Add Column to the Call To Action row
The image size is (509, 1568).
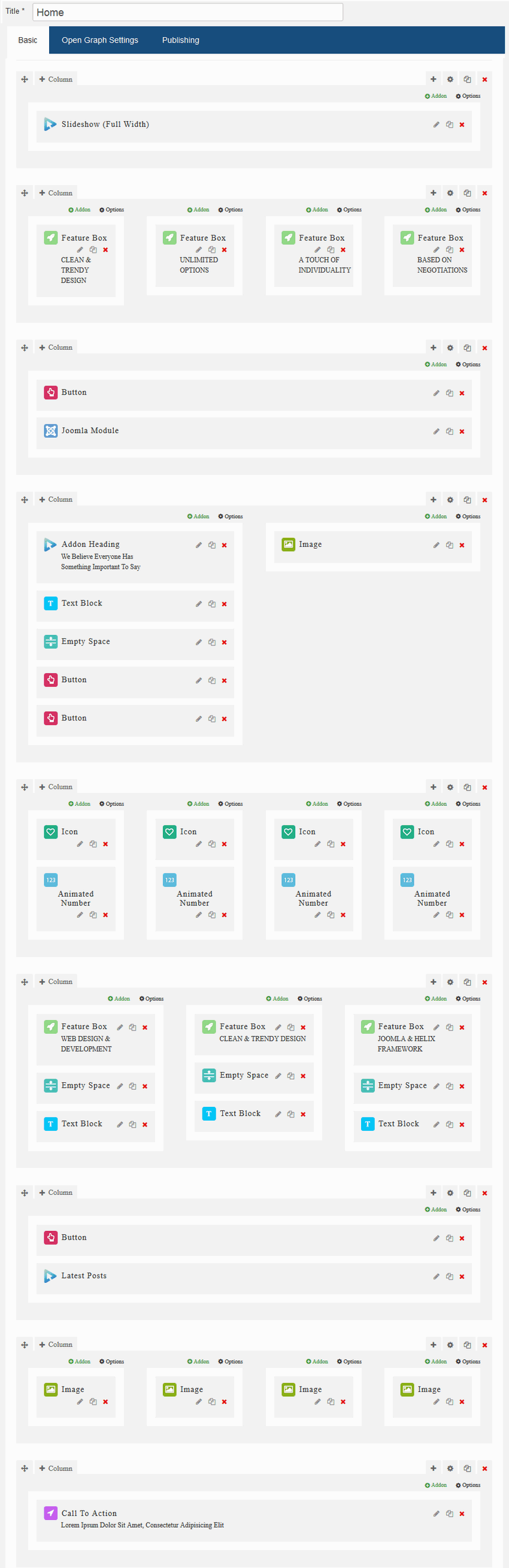(x=56, y=1469)
